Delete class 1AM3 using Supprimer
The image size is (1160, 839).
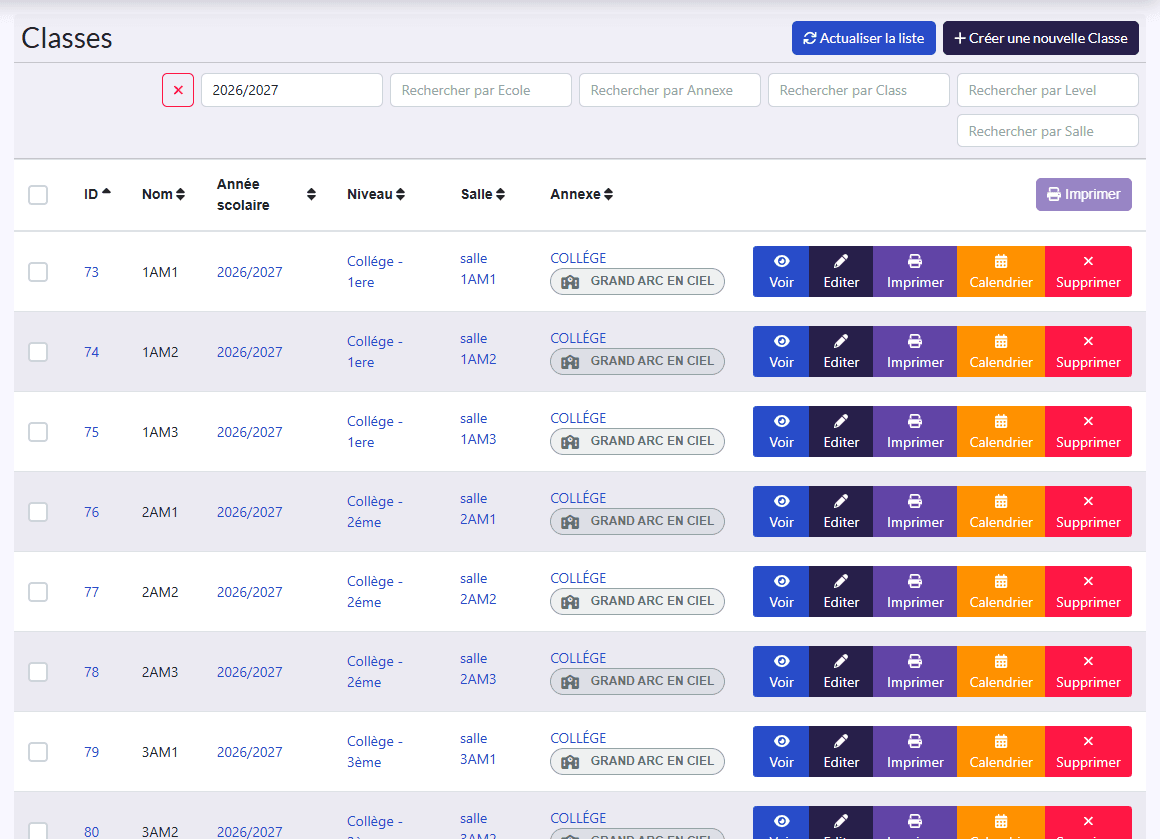[1088, 431]
